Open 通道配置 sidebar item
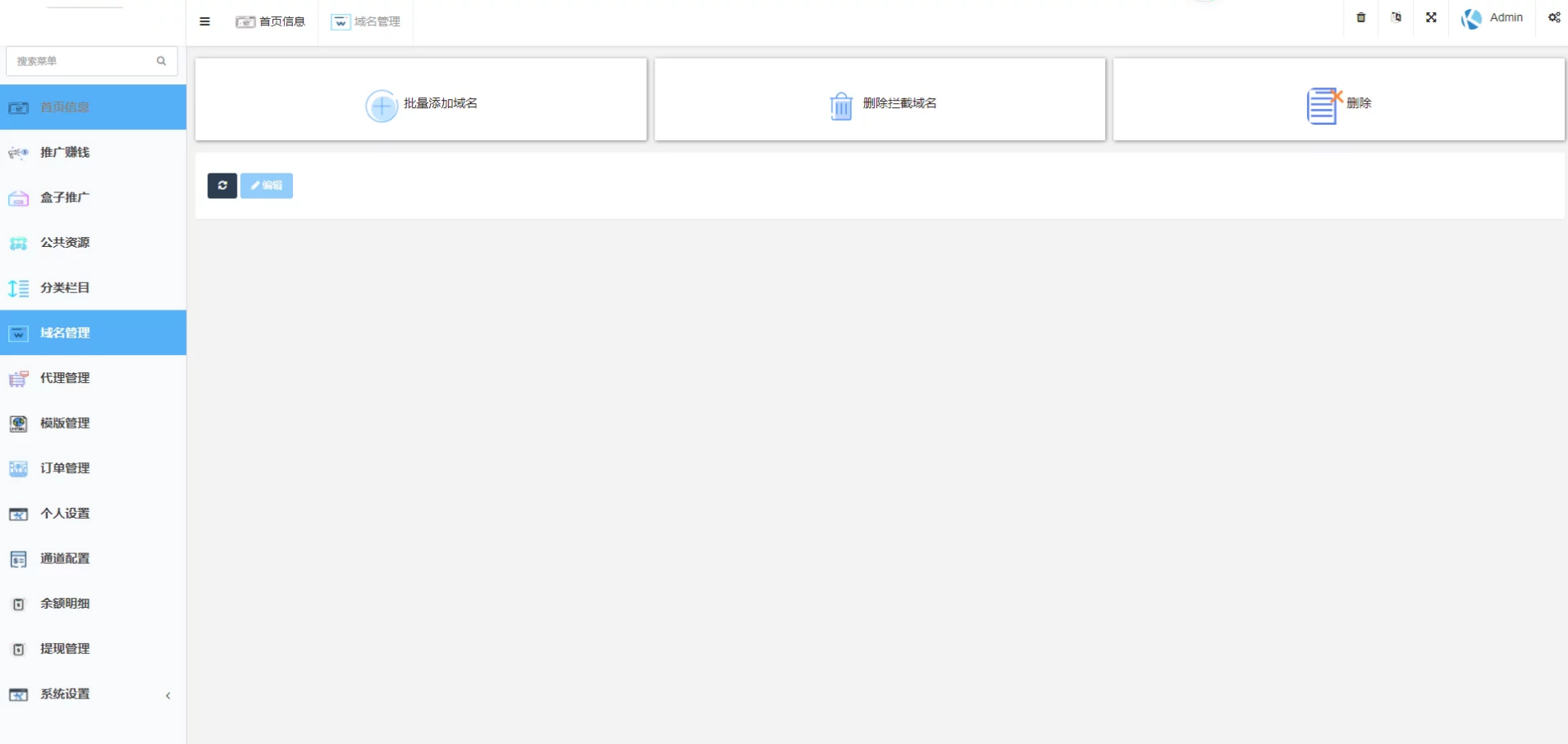 click(93, 558)
